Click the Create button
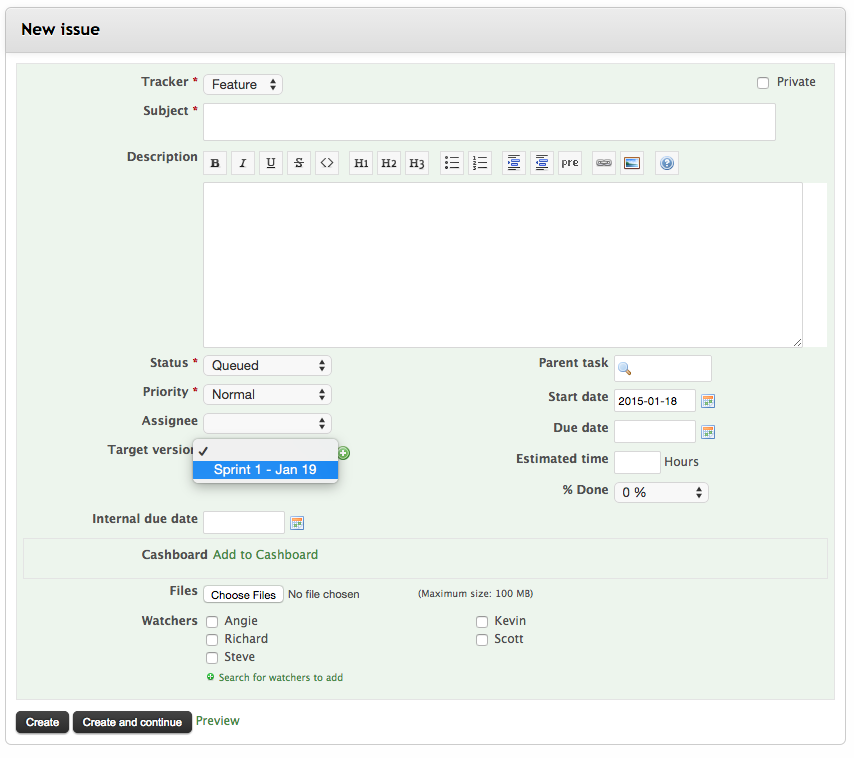Viewport: 854px width, 758px height. 42,722
